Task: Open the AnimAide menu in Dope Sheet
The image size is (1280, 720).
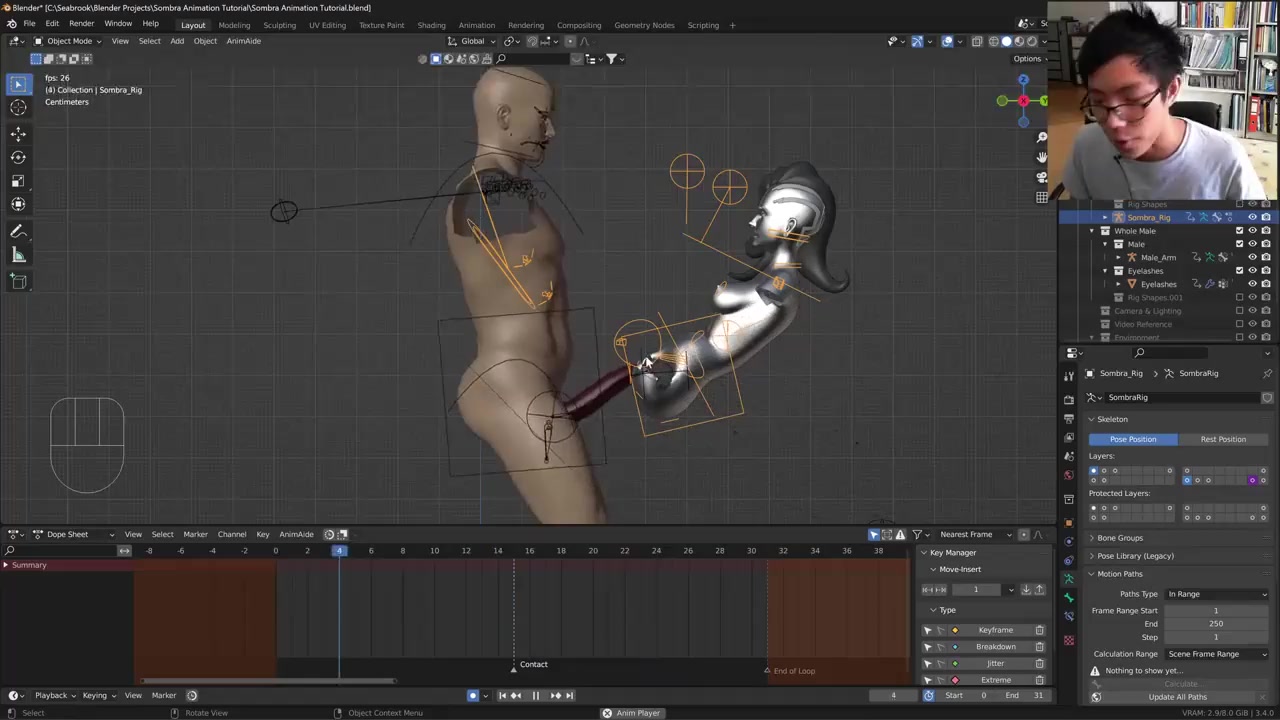Action: coord(296,534)
